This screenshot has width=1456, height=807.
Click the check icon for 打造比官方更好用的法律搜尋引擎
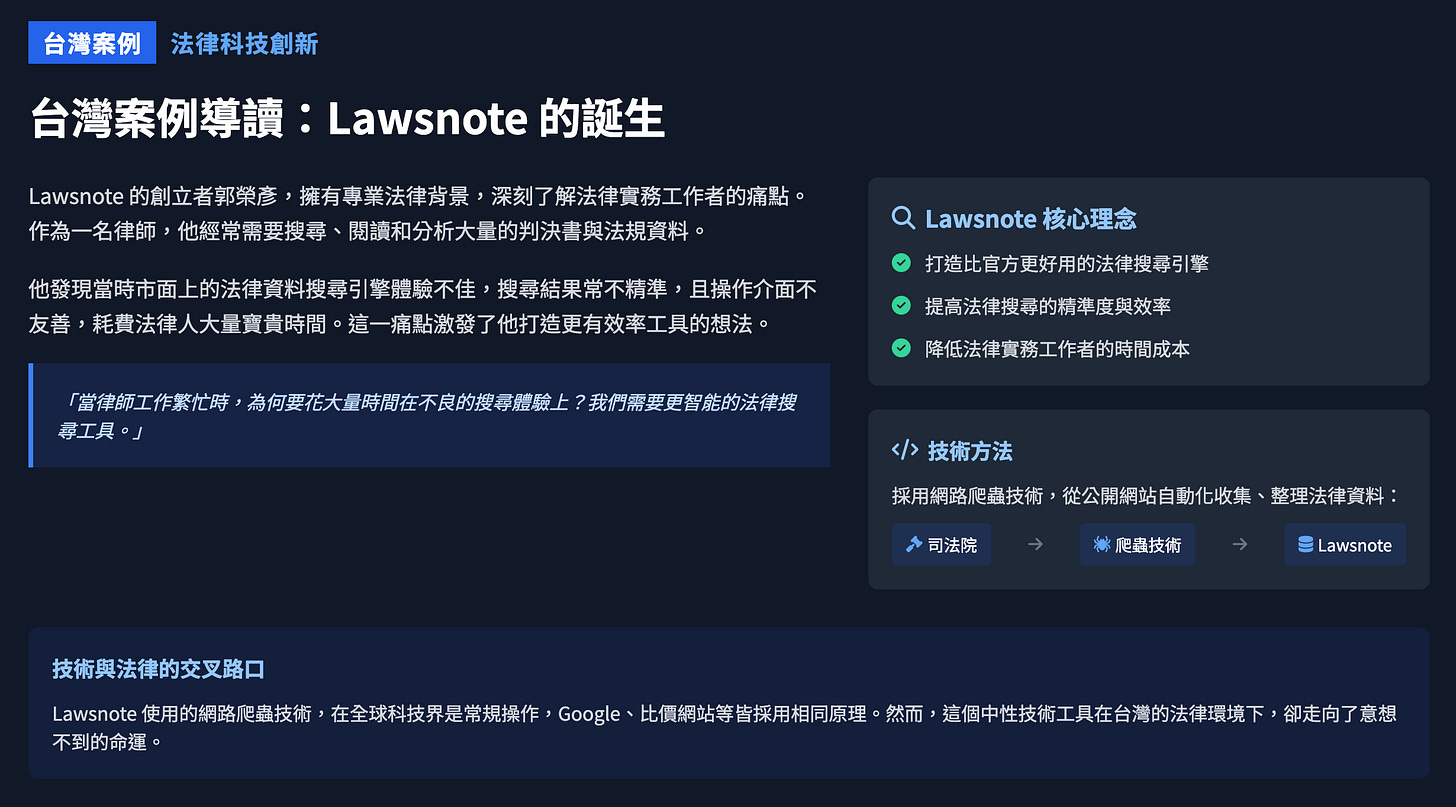pos(901,263)
